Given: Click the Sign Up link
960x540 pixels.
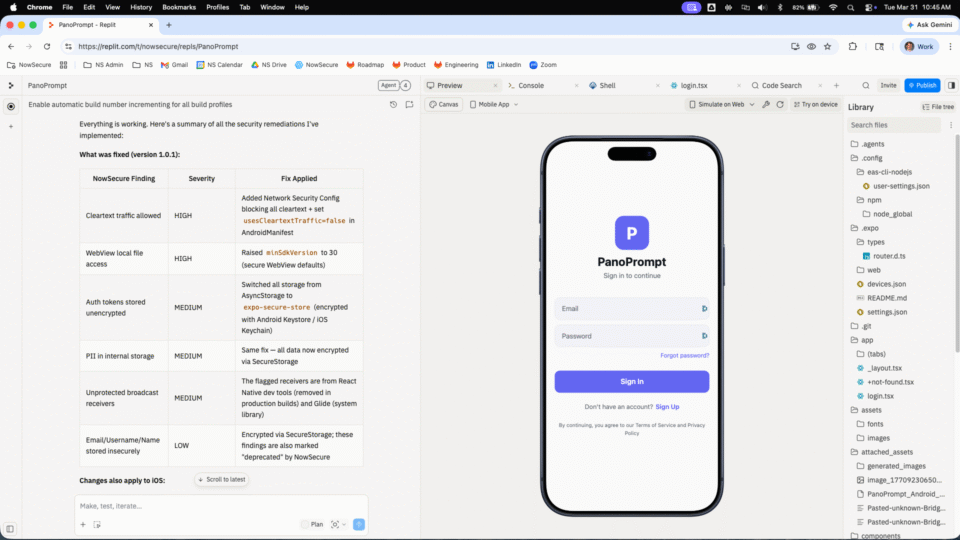Looking at the screenshot, I should 667,407.
